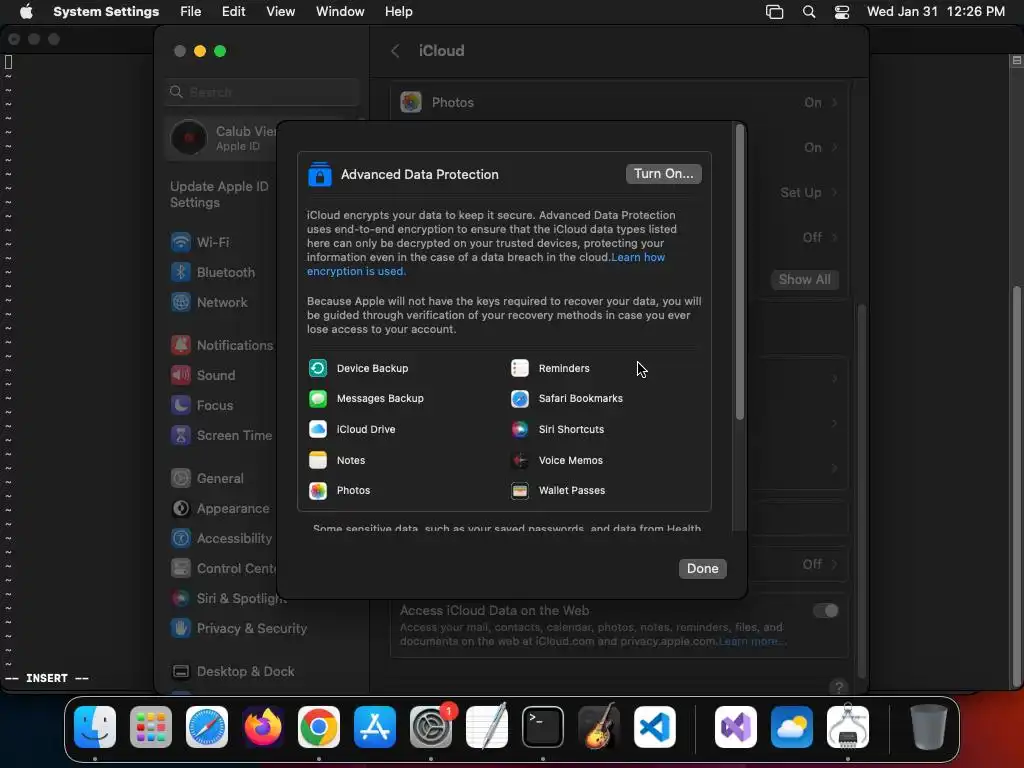Open the Edit menu
Viewport: 1024px width, 768px height.
click(233, 12)
